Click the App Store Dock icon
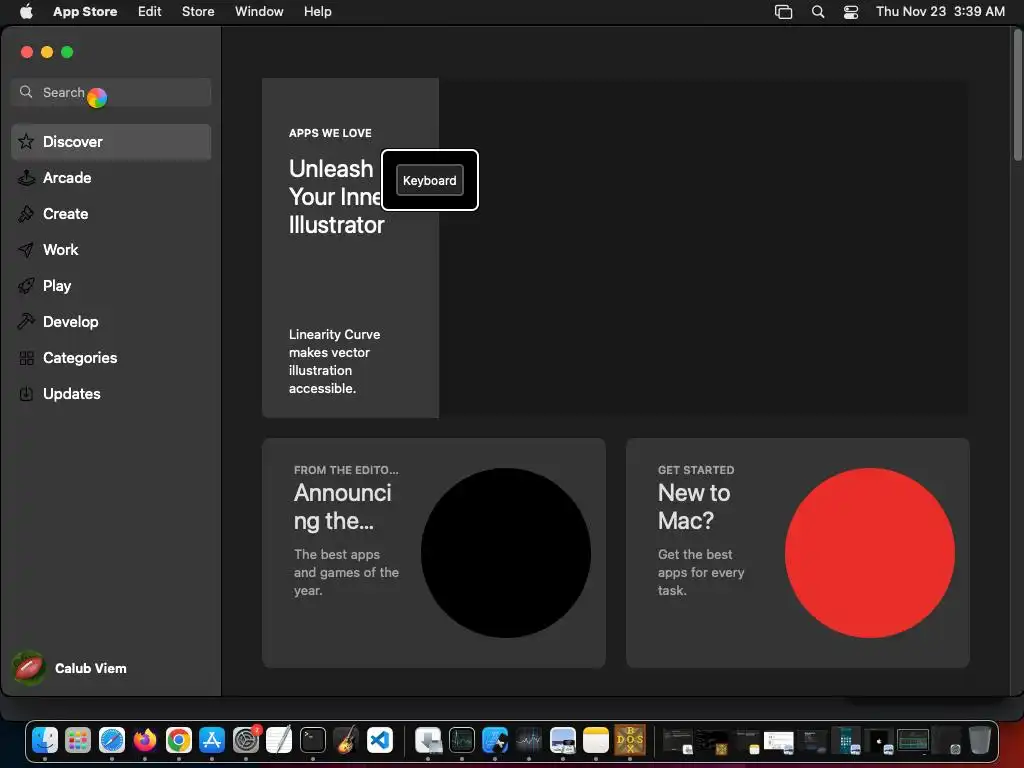The width and height of the screenshot is (1024, 768). 212,740
